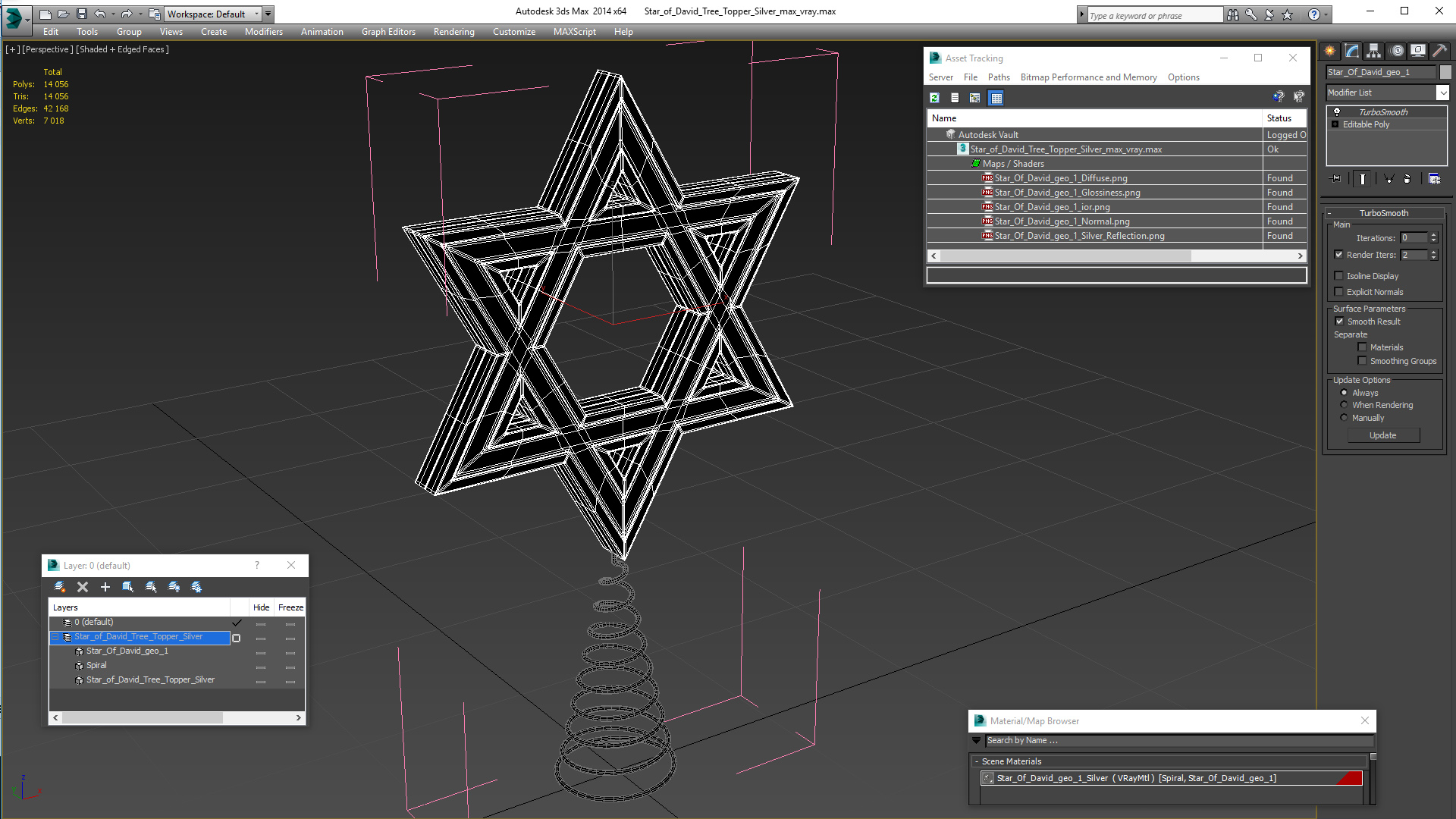Create new layer in Layer dialog
Screen dimensions: 1456x819
(x=60, y=587)
